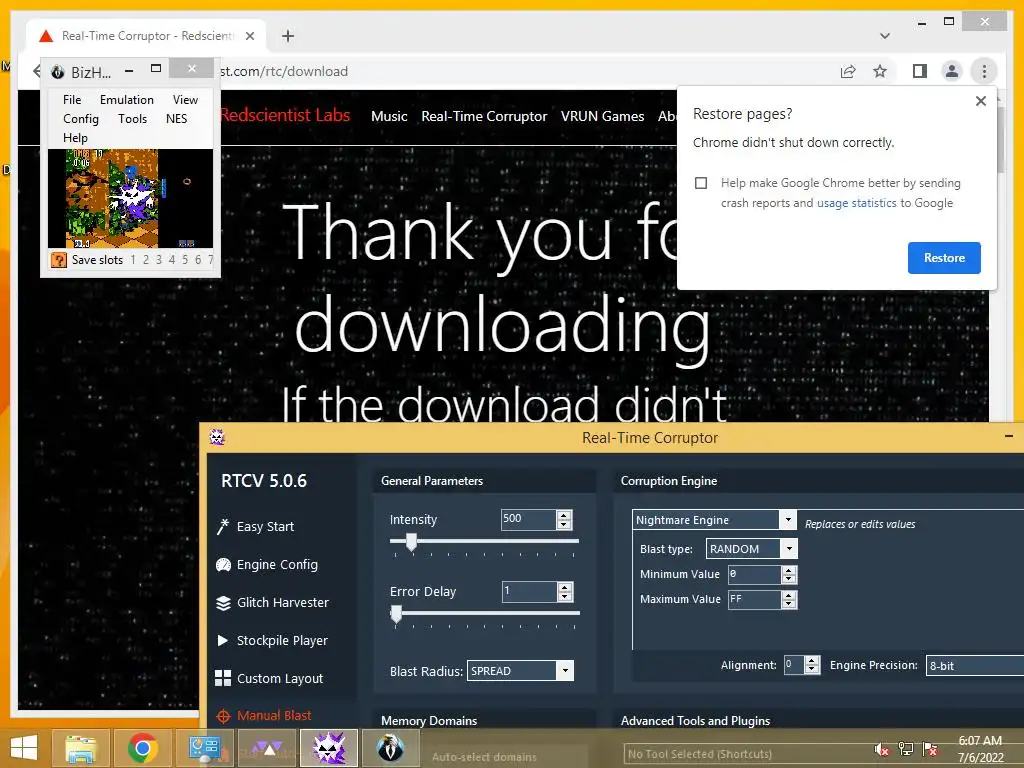Open Windows Start button

24,748
